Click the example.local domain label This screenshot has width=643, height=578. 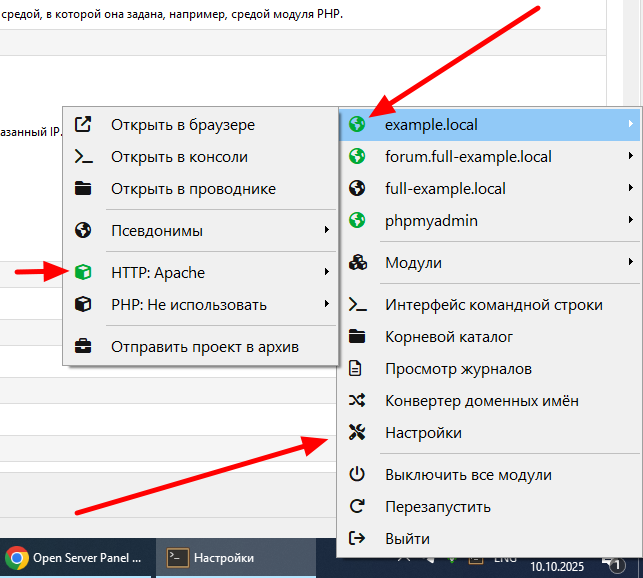431,125
